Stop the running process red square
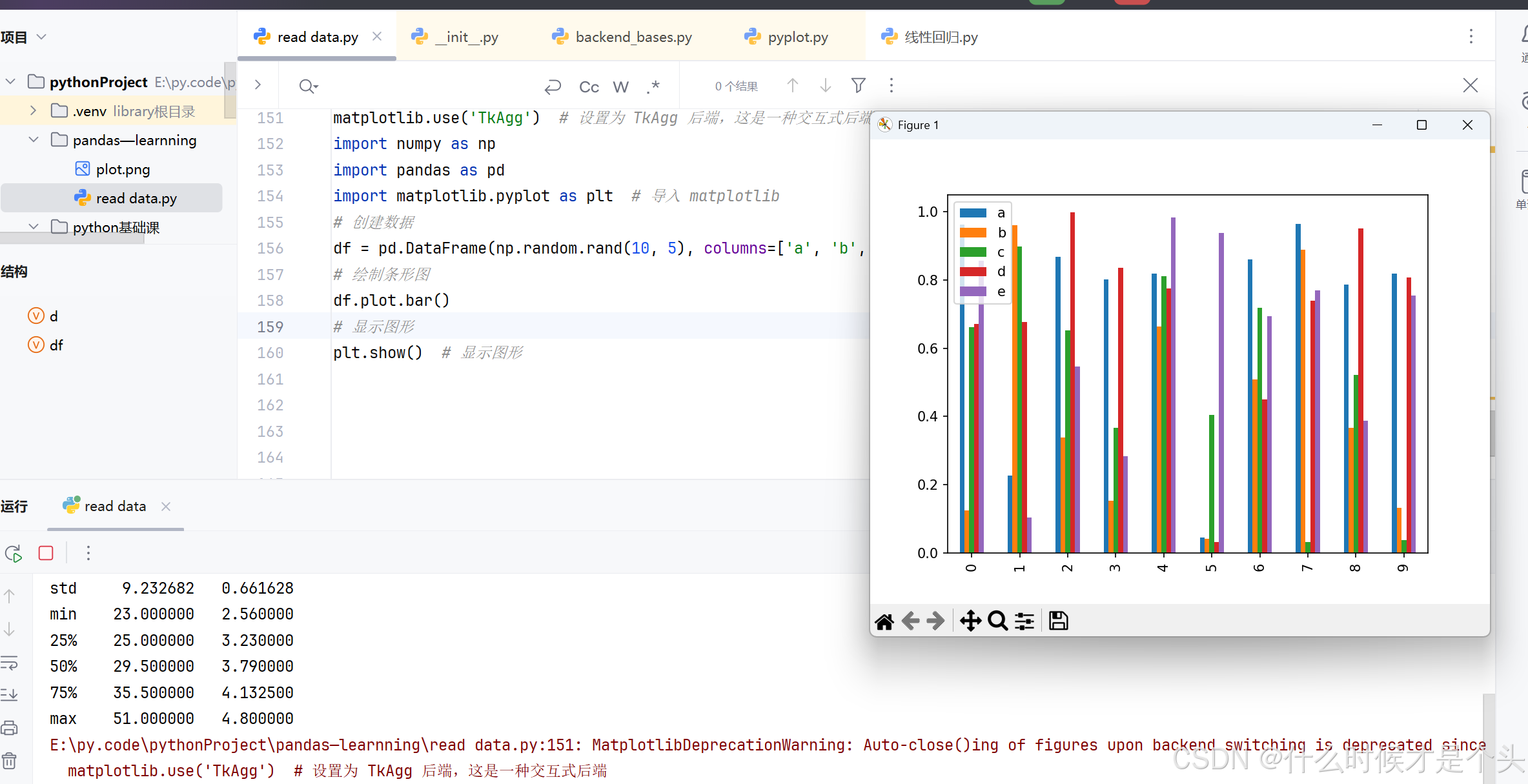This screenshot has width=1528, height=784. [46, 553]
